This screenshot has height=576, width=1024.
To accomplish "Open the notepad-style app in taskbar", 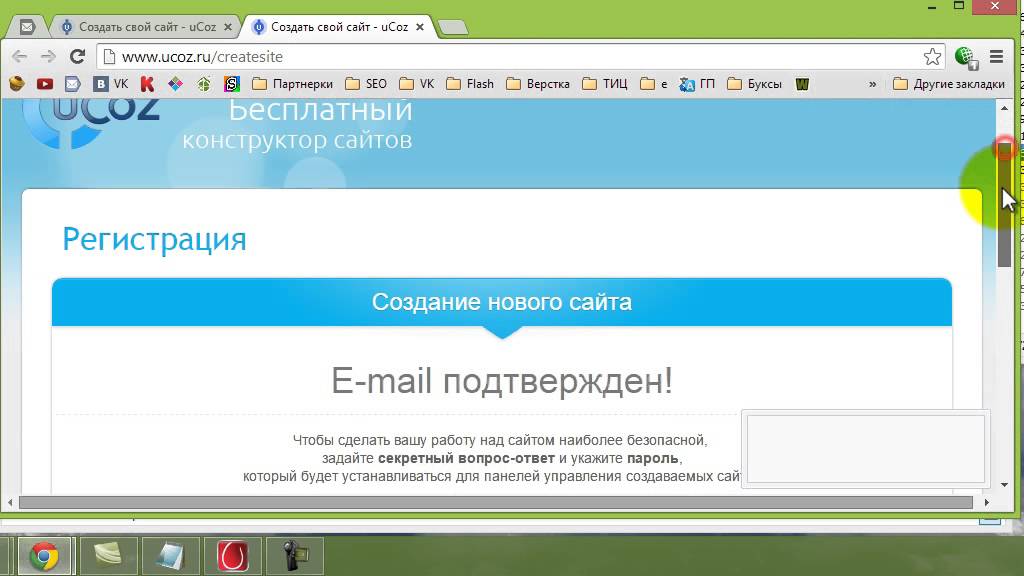I will click(x=170, y=556).
